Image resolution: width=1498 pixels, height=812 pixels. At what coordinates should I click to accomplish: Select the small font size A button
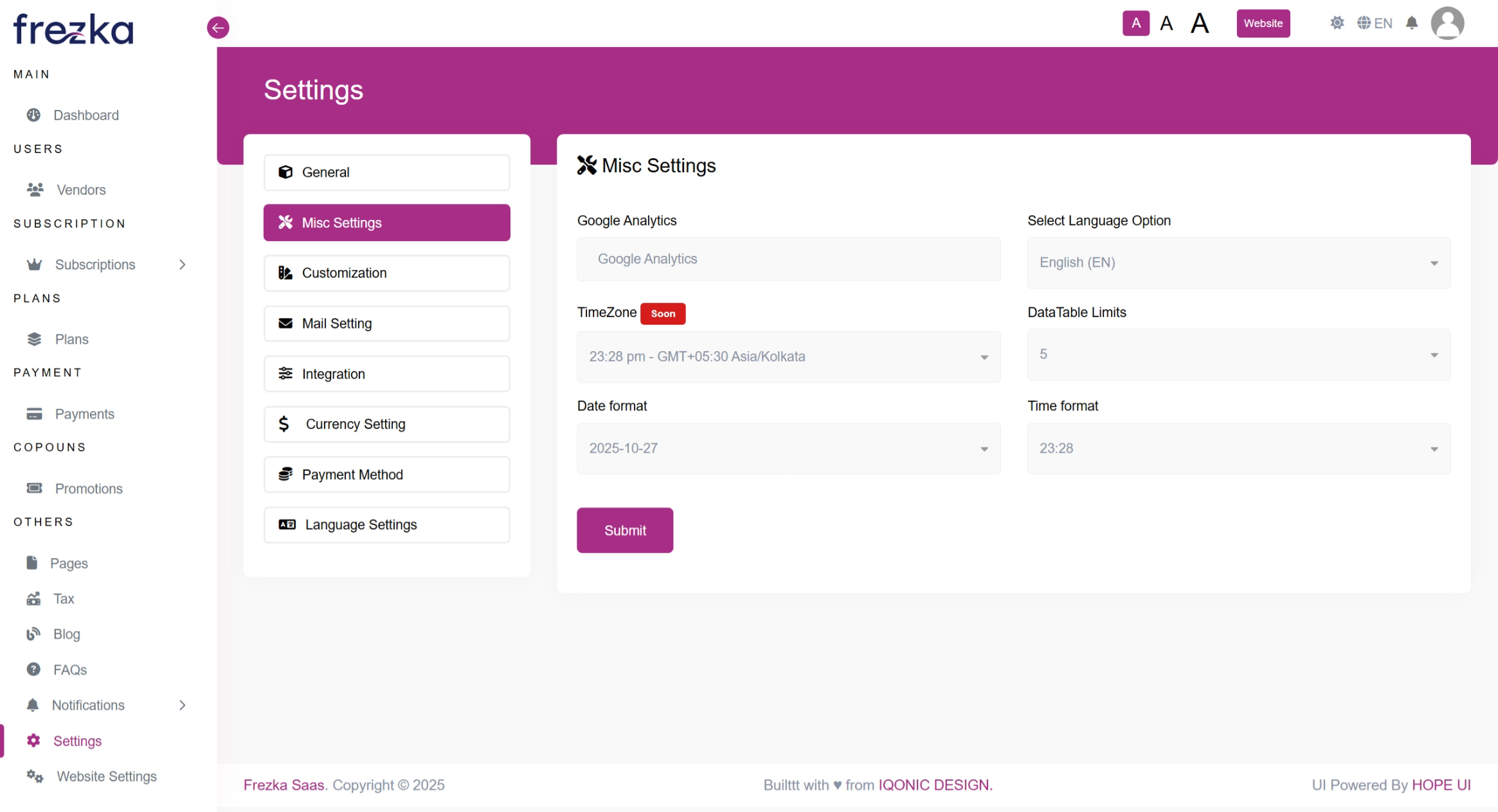[1135, 24]
